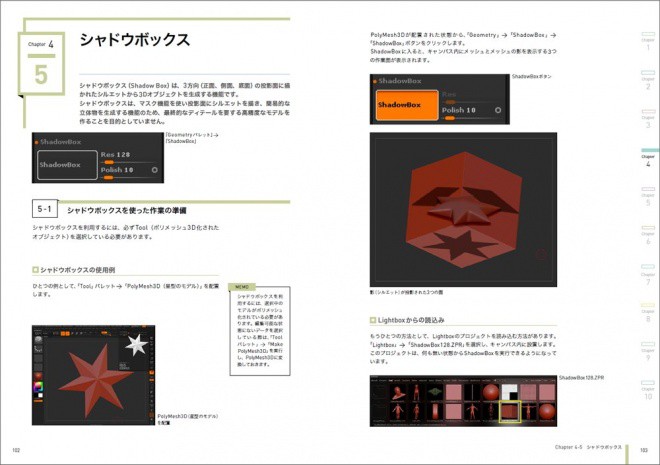Toggle the polish circle beside Res 128 panel

(x=154, y=170)
